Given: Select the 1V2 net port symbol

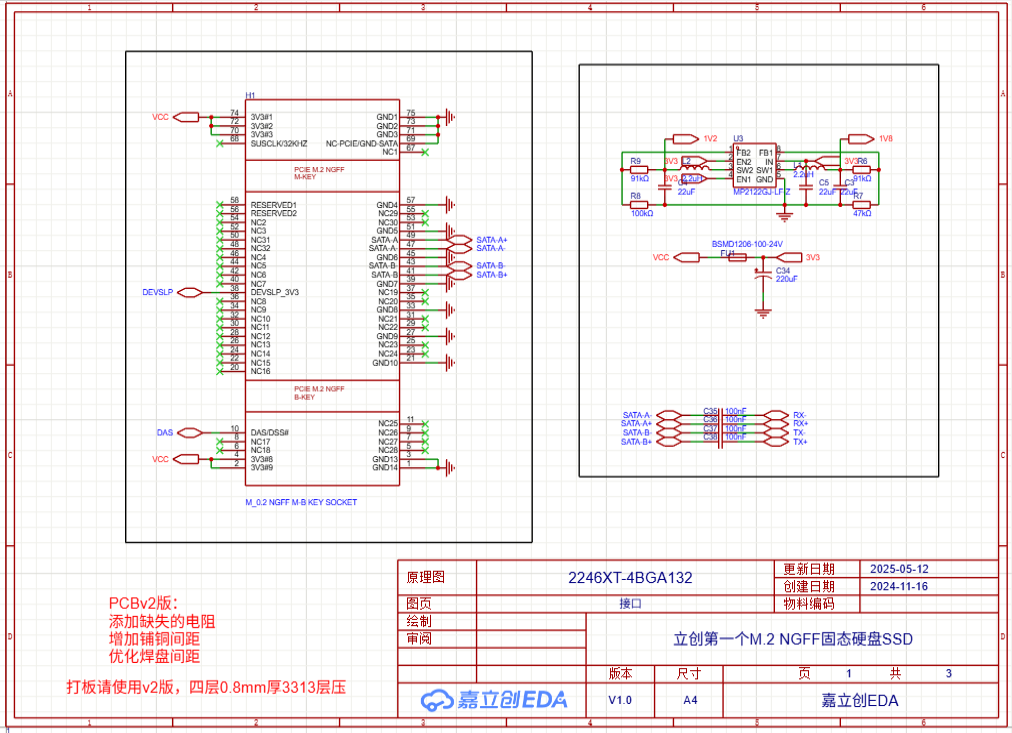Looking at the screenshot, I should point(686,138).
